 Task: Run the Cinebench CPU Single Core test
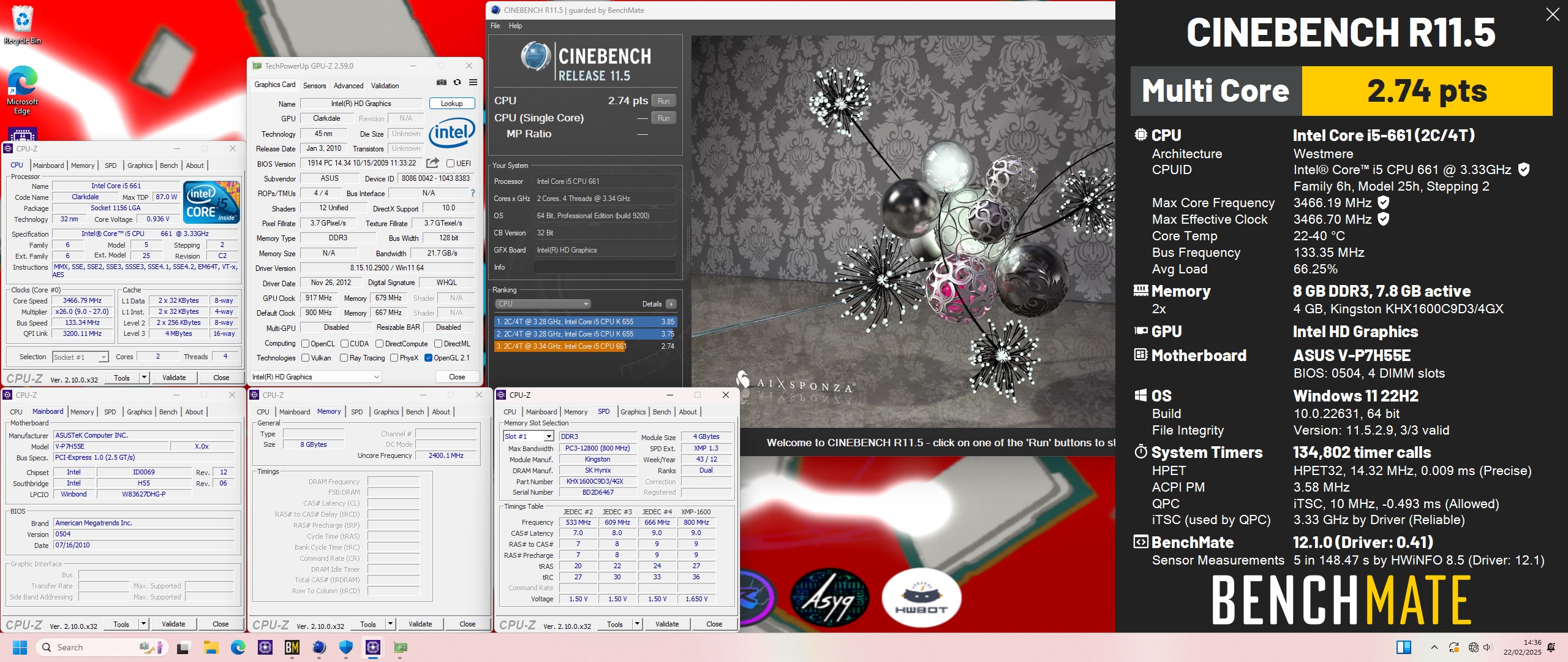point(663,118)
